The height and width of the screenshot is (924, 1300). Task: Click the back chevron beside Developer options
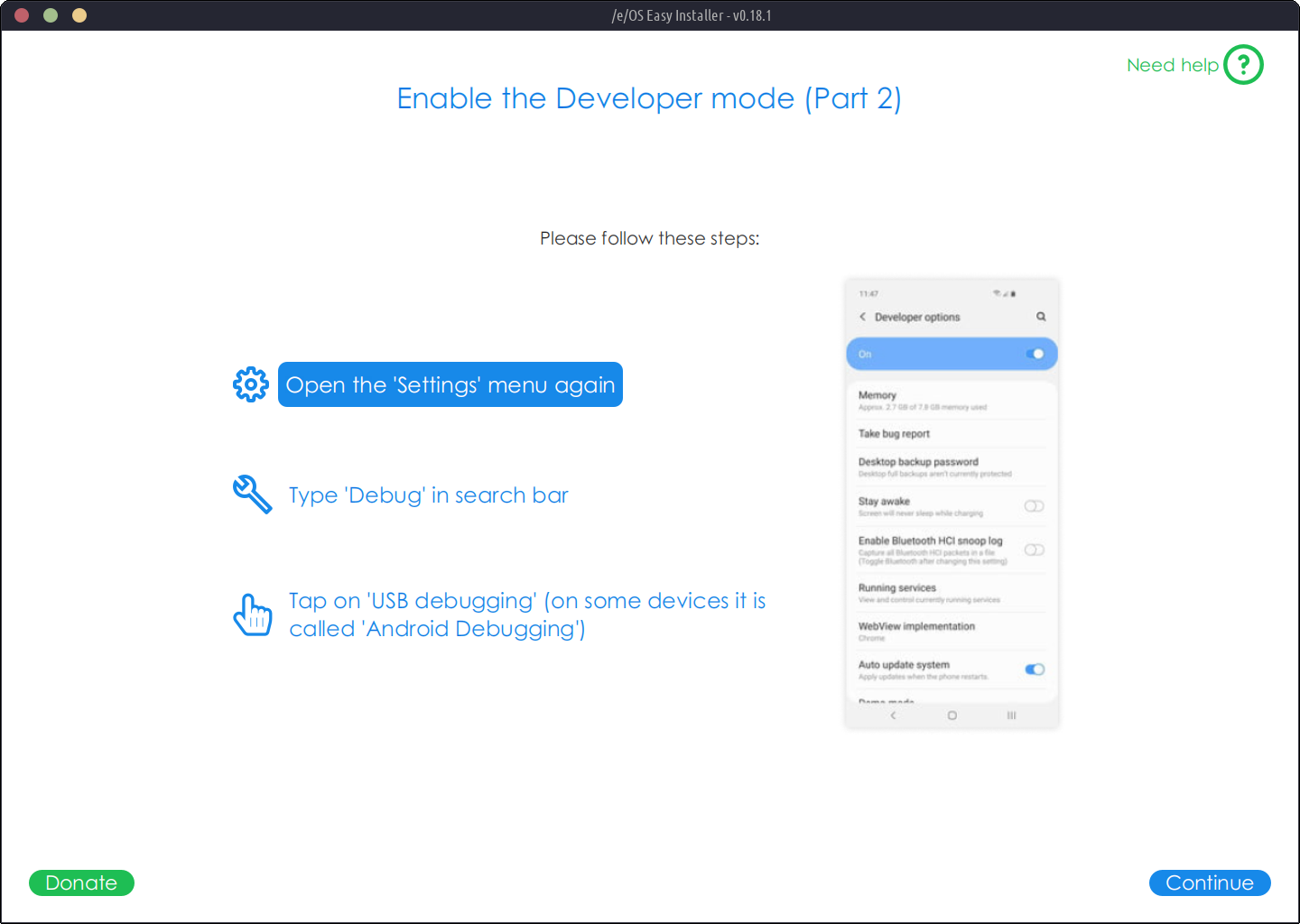point(863,317)
